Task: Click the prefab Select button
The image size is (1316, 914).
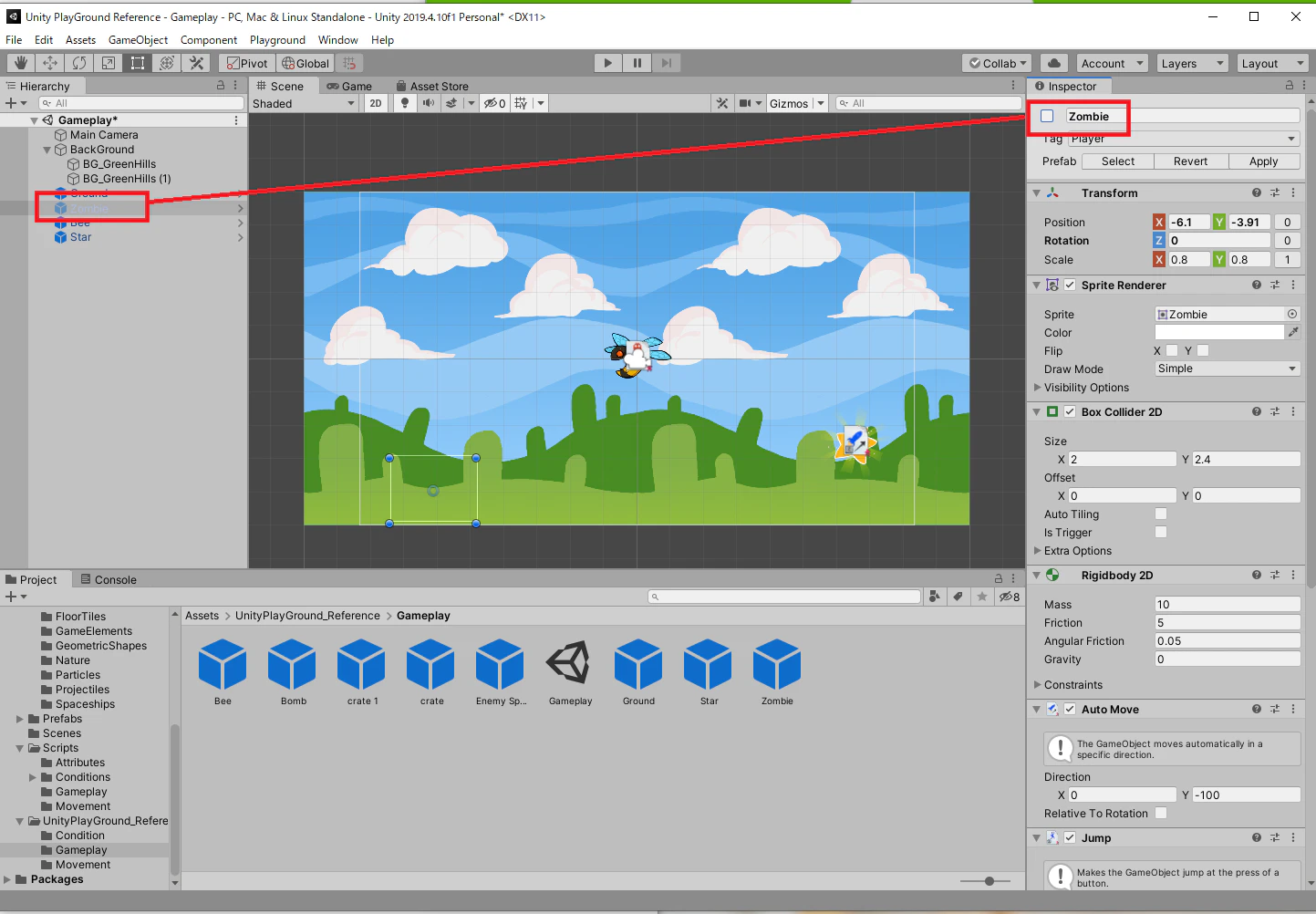Action: click(1118, 161)
